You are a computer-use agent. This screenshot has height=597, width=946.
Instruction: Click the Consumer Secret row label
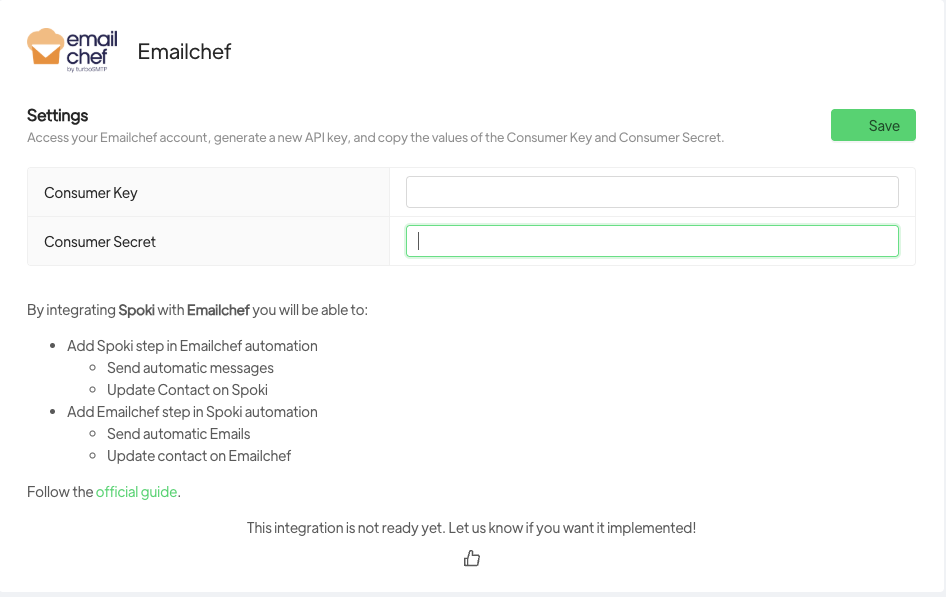click(100, 242)
